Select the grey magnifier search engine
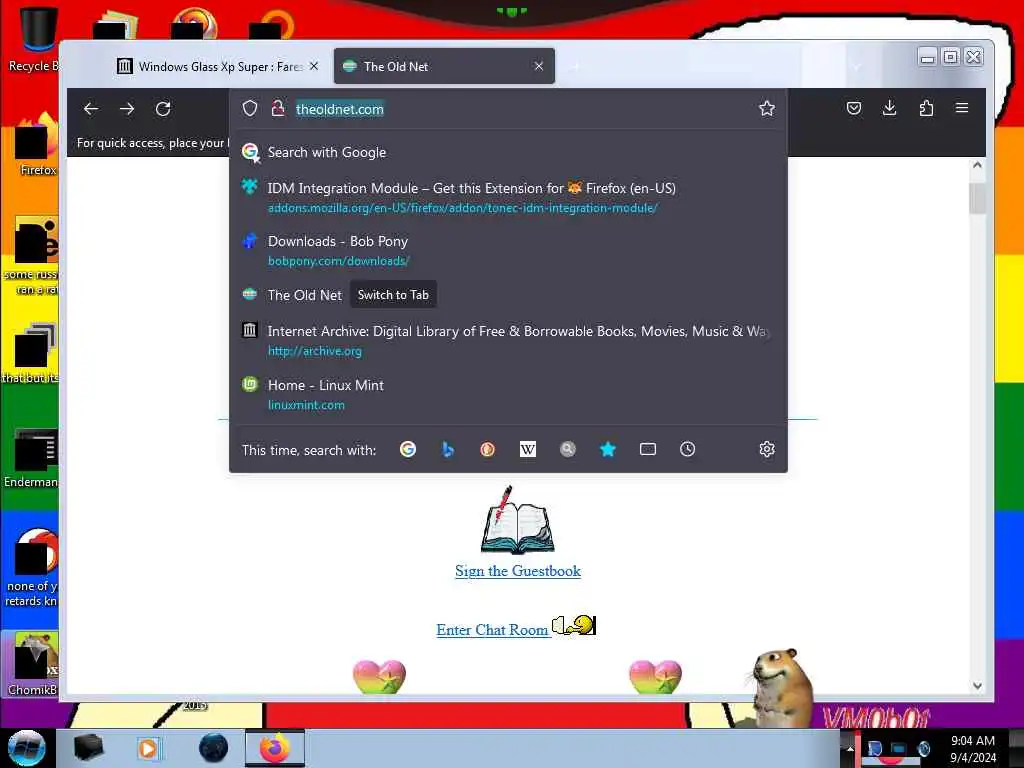This screenshot has height=768, width=1024. (568, 449)
